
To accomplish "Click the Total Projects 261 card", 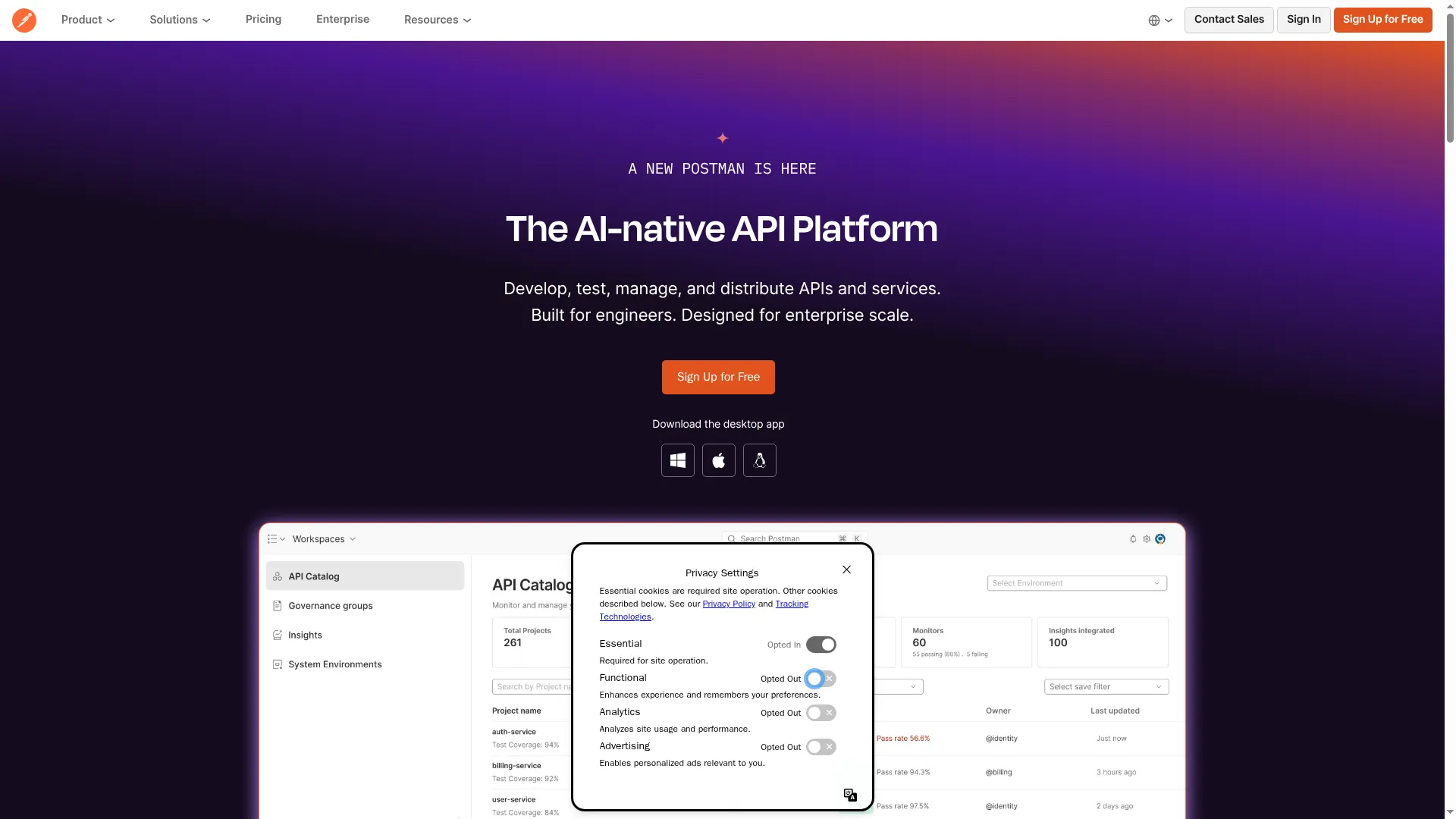I will (x=532, y=642).
